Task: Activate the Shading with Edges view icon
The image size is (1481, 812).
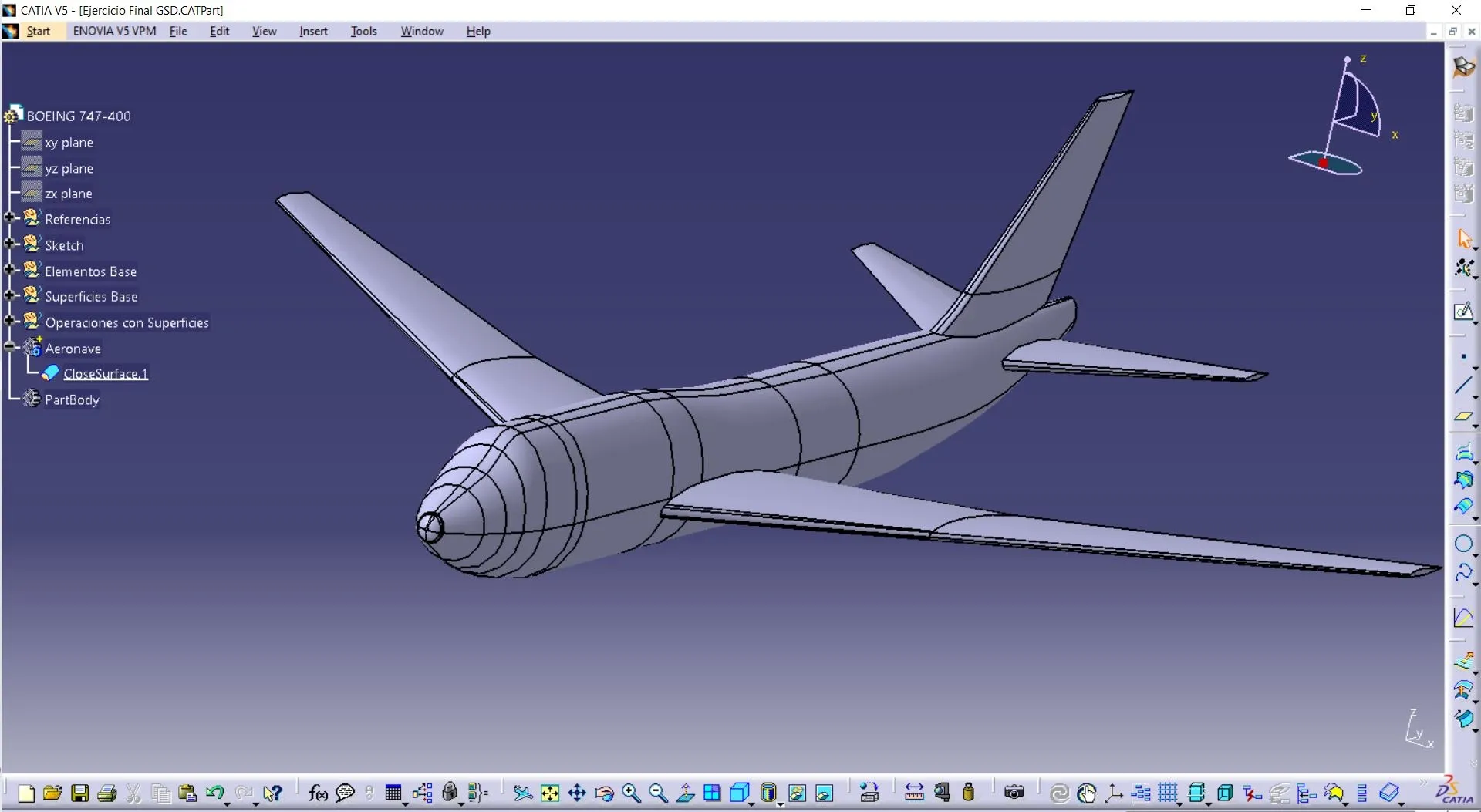Action: [740, 793]
